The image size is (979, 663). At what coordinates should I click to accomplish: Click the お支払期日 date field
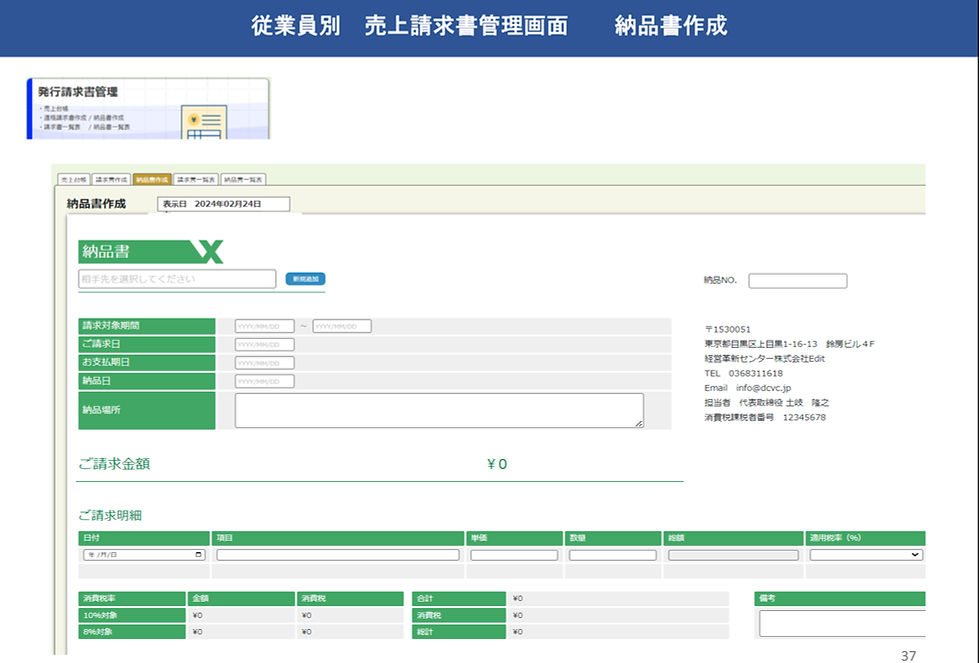(x=265, y=363)
